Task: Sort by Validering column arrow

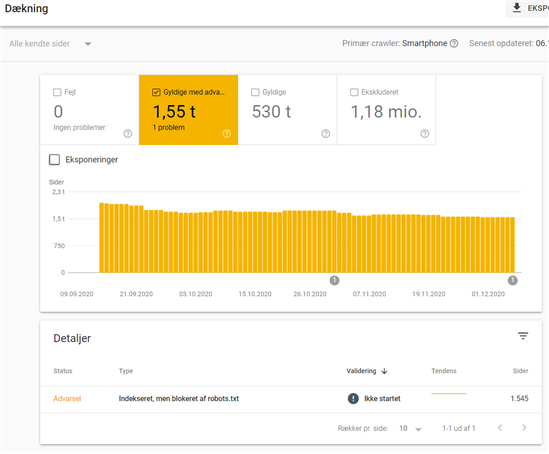Action: [x=384, y=371]
